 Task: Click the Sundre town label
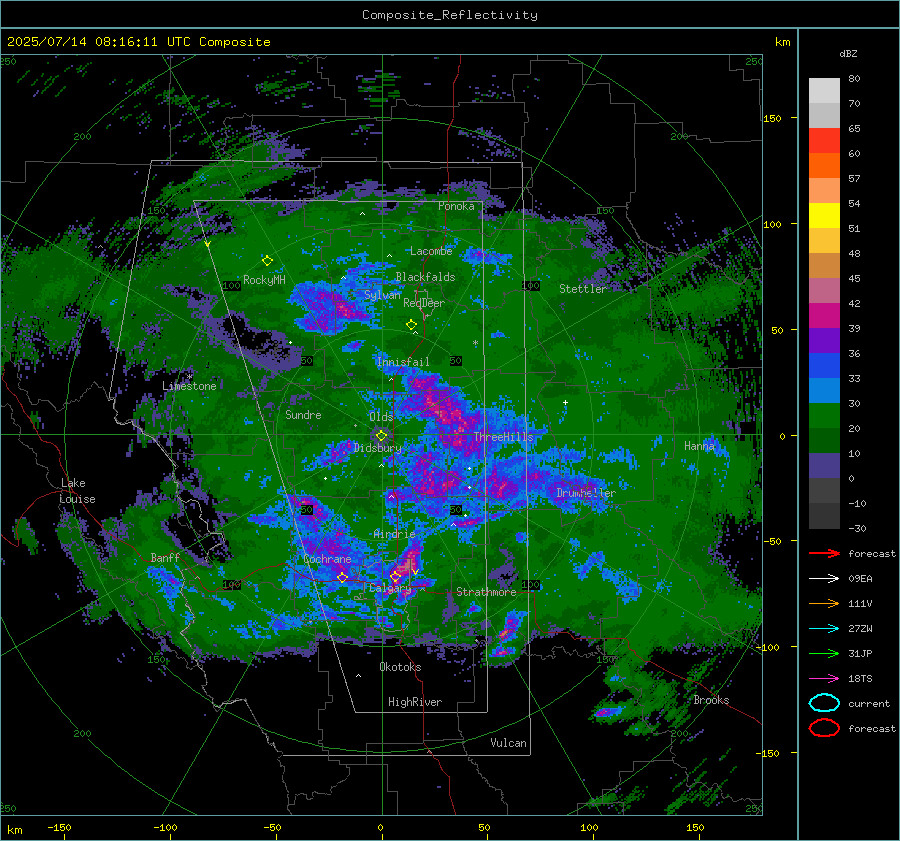click(303, 414)
